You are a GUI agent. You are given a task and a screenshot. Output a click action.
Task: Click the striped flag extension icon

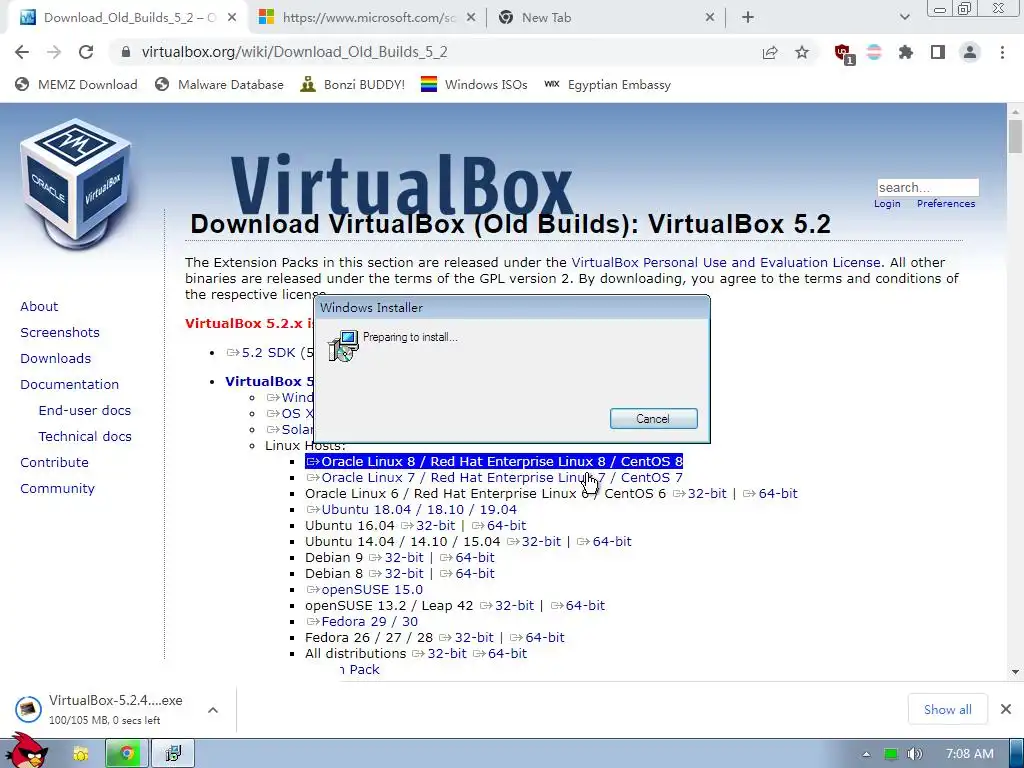(x=874, y=52)
